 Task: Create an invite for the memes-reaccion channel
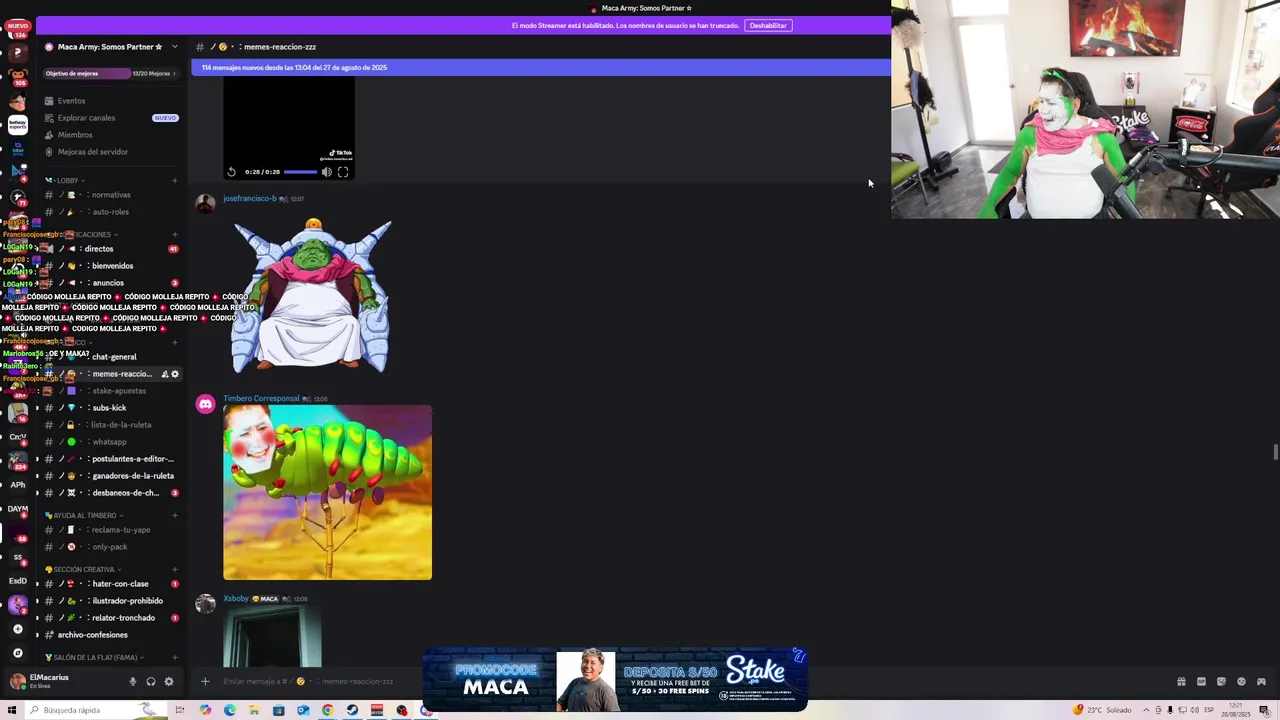point(165,374)
